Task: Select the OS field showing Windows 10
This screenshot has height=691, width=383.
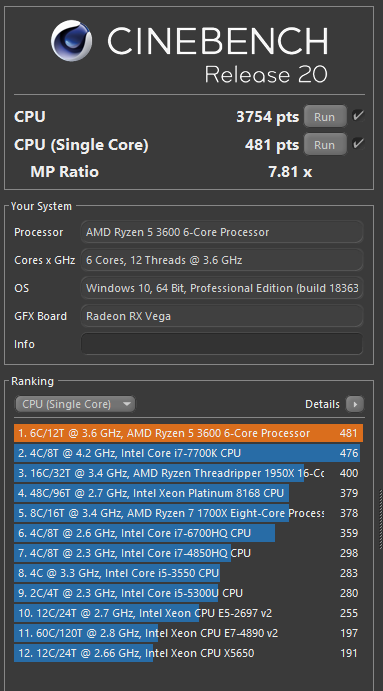Action: pos(222,288)
